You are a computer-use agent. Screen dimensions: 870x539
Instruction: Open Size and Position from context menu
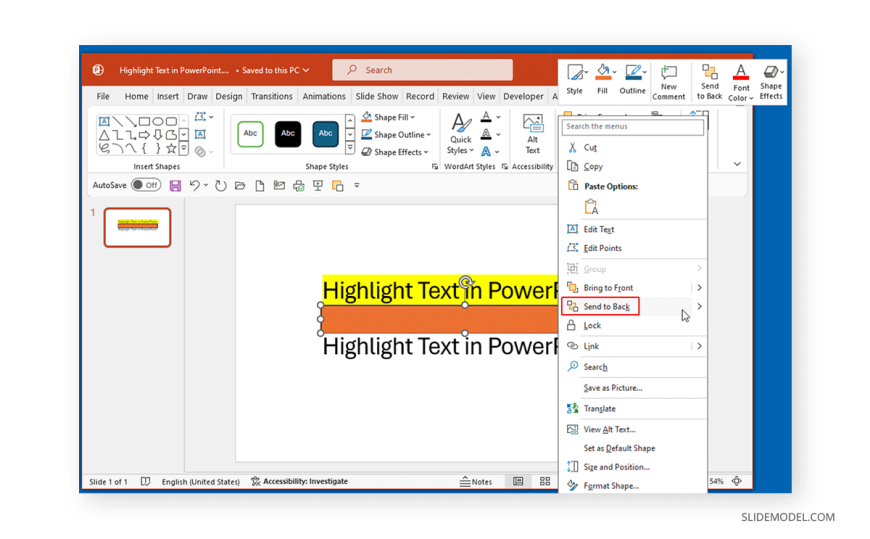pos(634,466)
